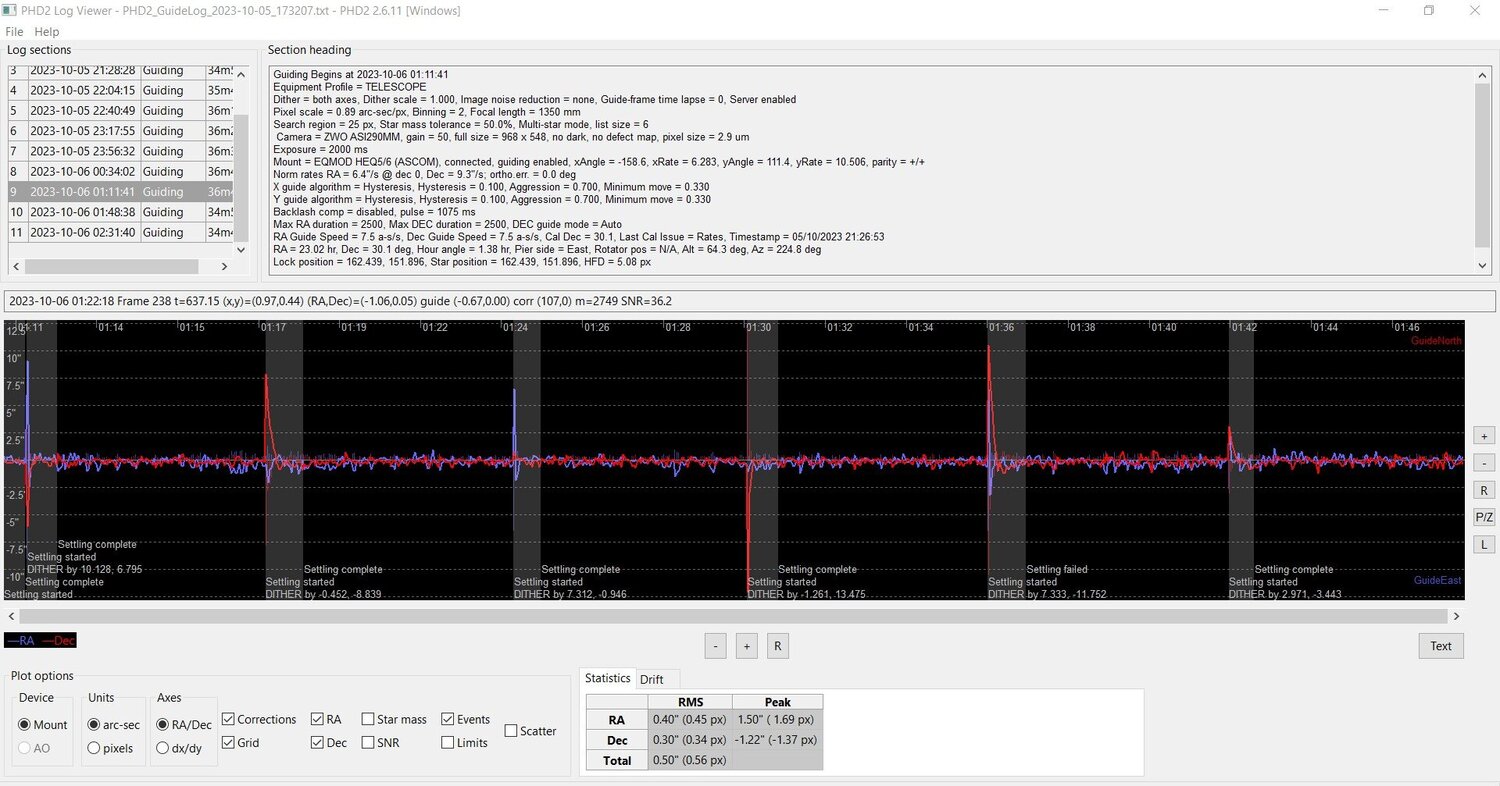Screen dimensions: 1500x786
Task: Select log section 3 at 21:28:28
Action: tap(120, 70)
